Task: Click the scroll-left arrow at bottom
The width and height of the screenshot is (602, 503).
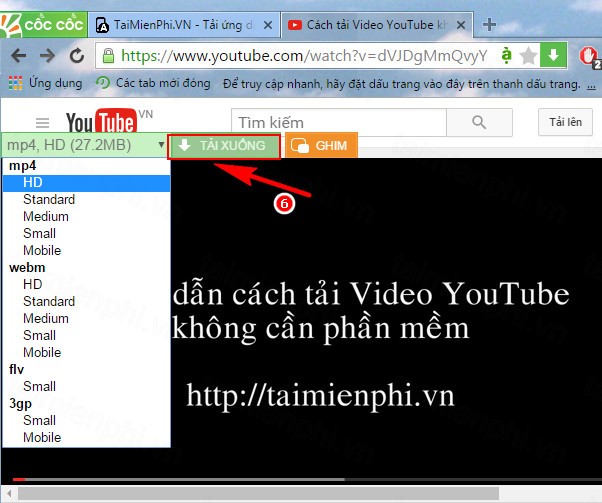Action: pyautogui.click(x=8, y=494)
